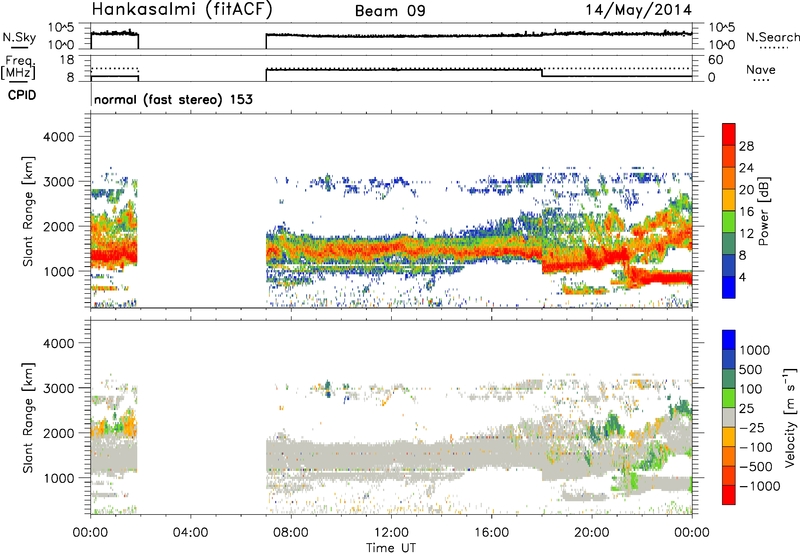Click the "18" tick on the frequency axis
The height and width of the screenshot is (554, 800).
(66, 60)
